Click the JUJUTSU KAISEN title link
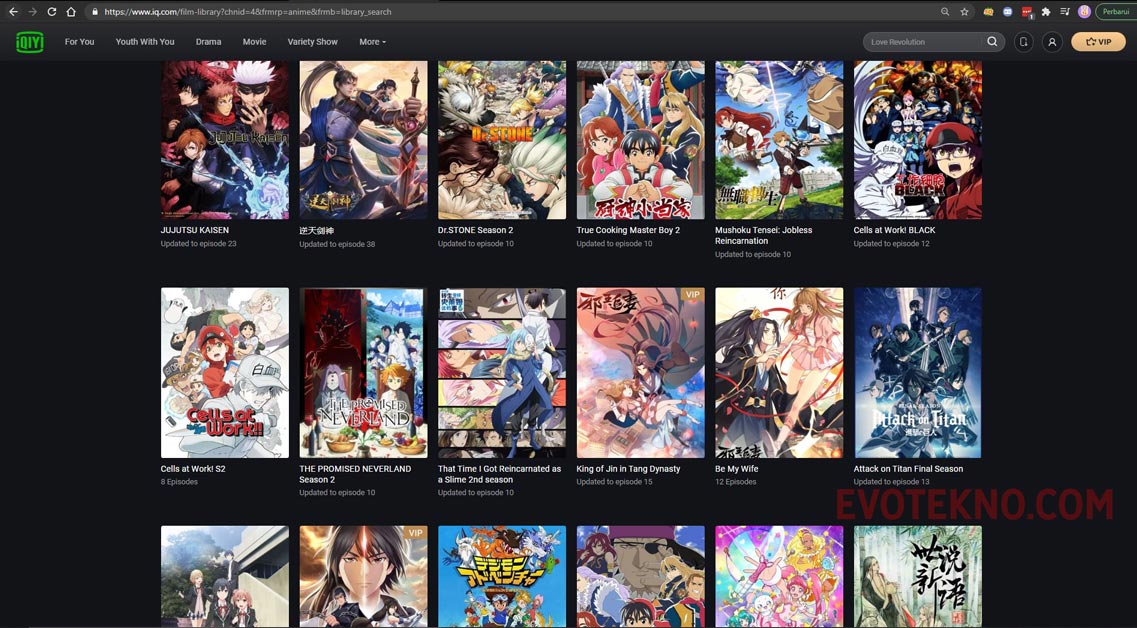 click(194, 230)
